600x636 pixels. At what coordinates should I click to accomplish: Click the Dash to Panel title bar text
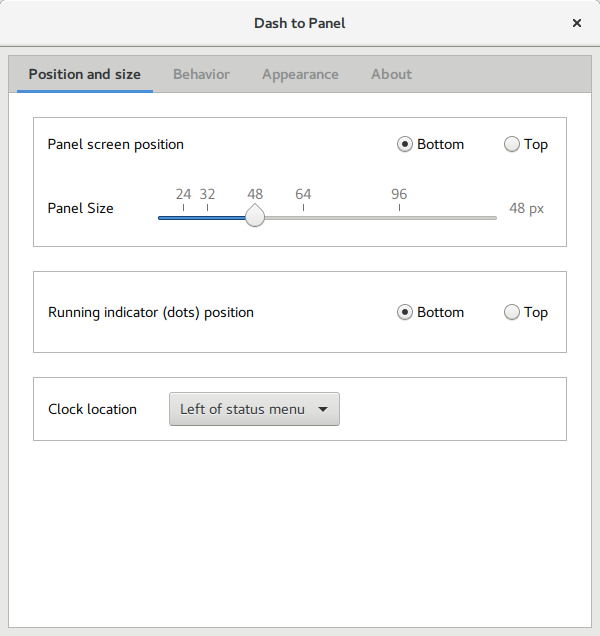(x=300, y=22)
